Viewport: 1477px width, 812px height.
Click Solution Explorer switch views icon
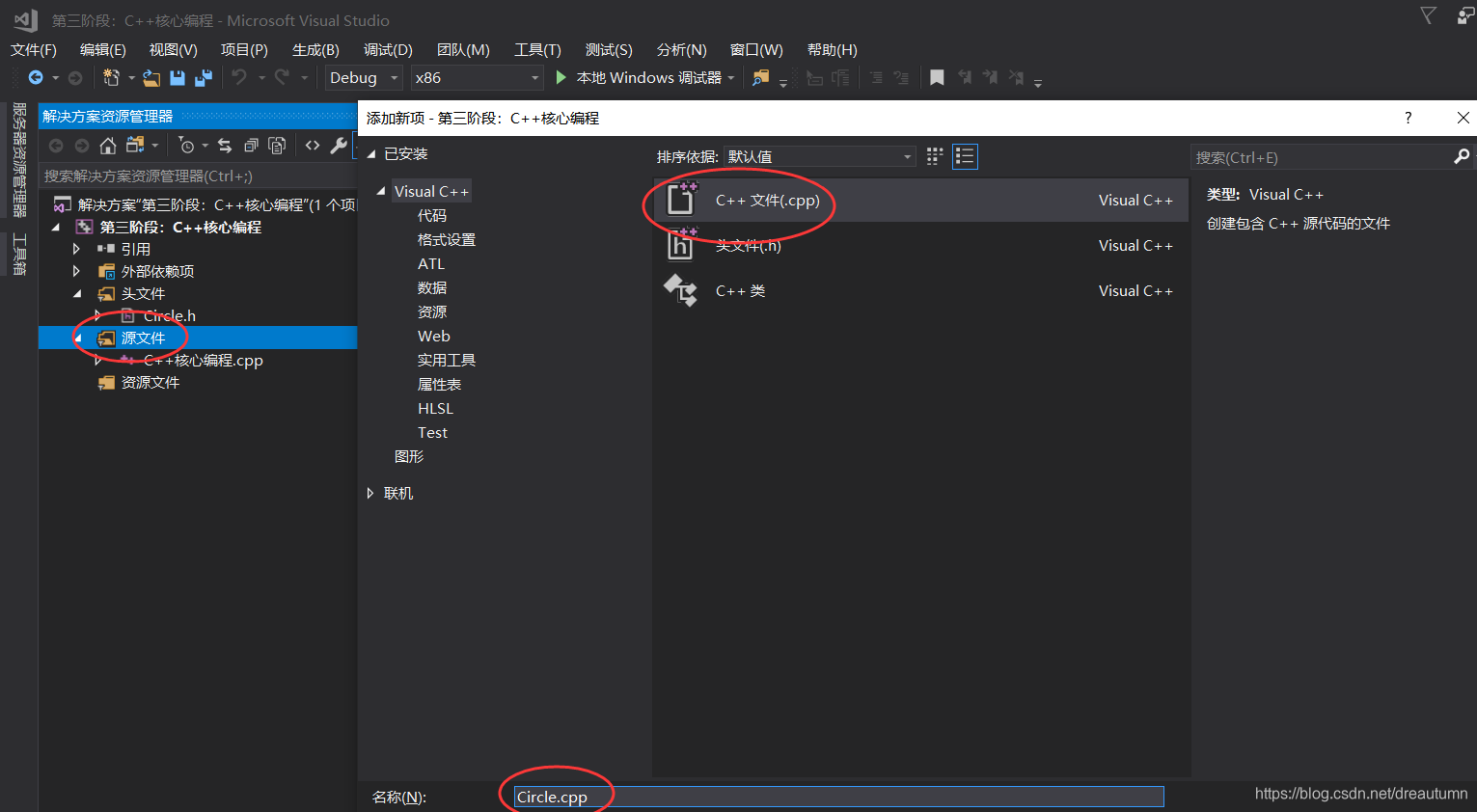(135, 146)
